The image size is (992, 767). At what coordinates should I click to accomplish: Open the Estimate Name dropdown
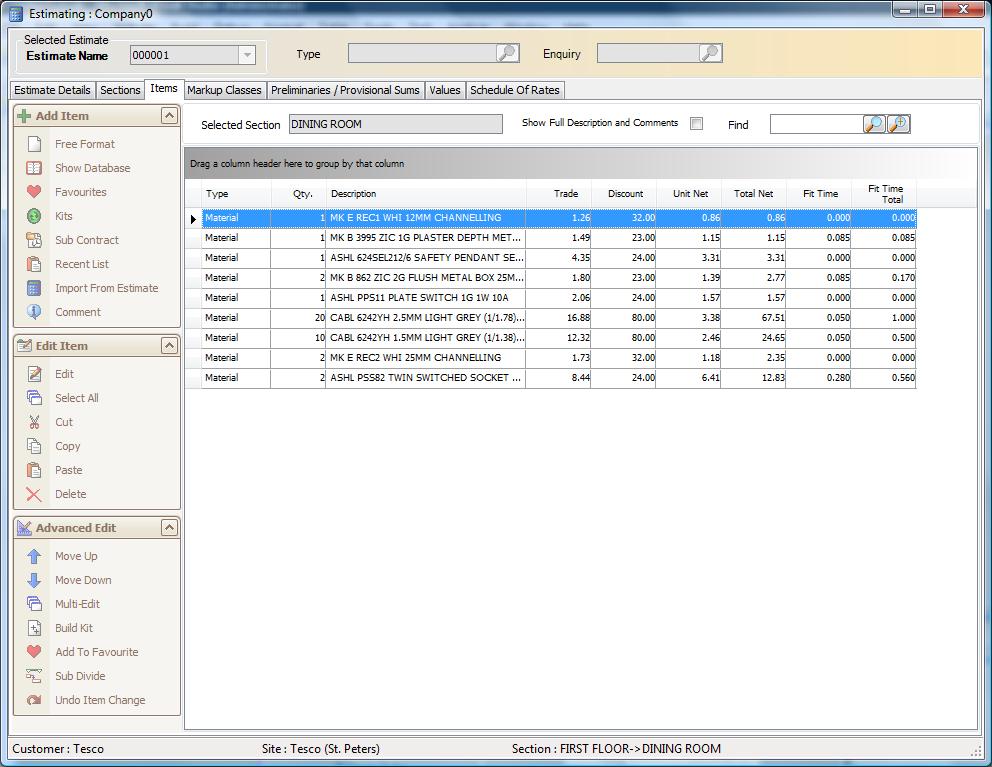pos(244,55)
